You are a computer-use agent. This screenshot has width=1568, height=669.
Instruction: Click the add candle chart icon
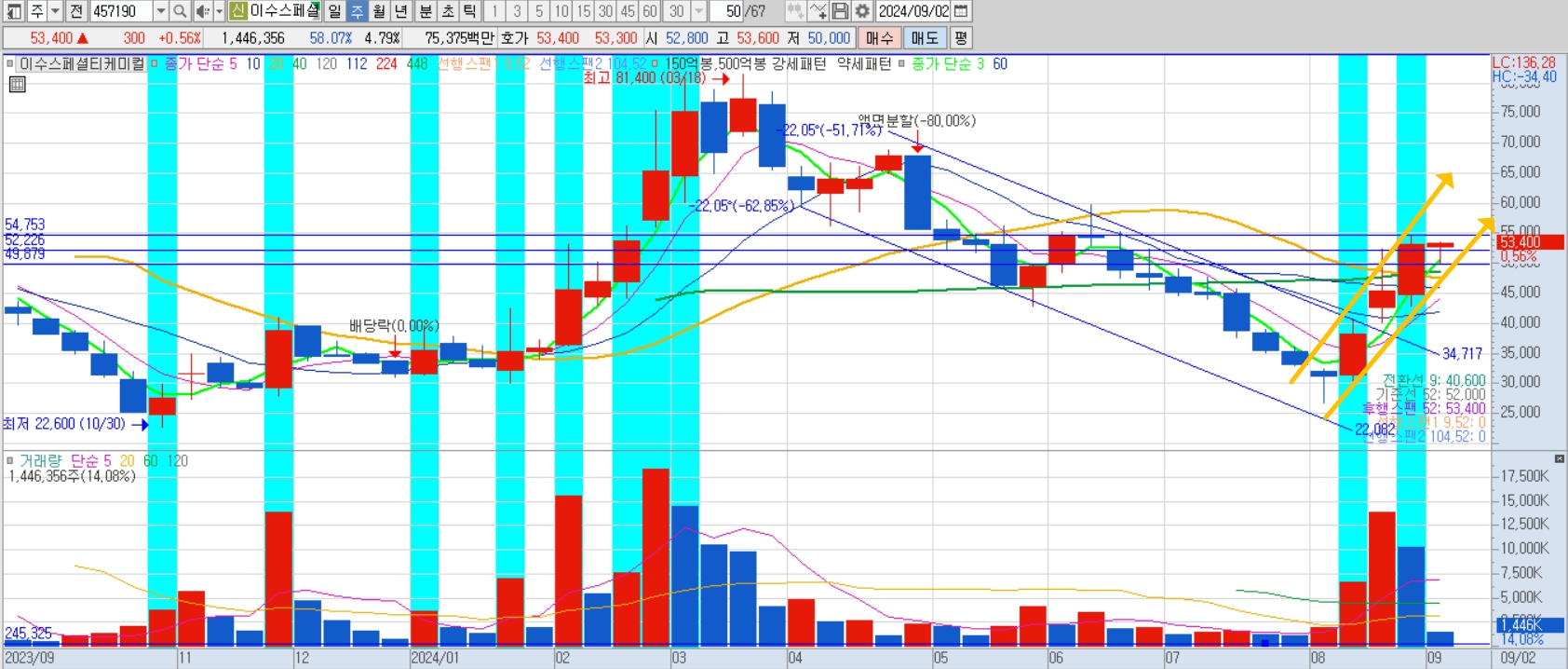pyautogui.click(x=795, y=11)
